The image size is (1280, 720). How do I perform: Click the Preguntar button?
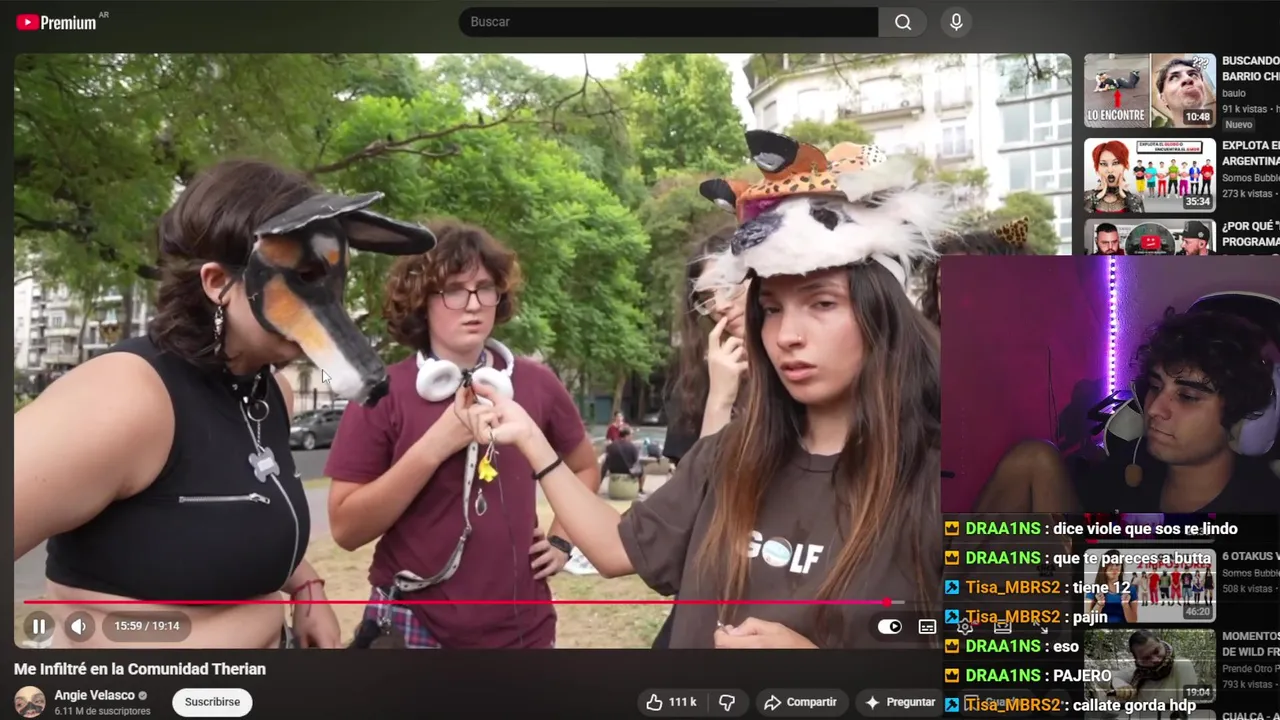899,702
